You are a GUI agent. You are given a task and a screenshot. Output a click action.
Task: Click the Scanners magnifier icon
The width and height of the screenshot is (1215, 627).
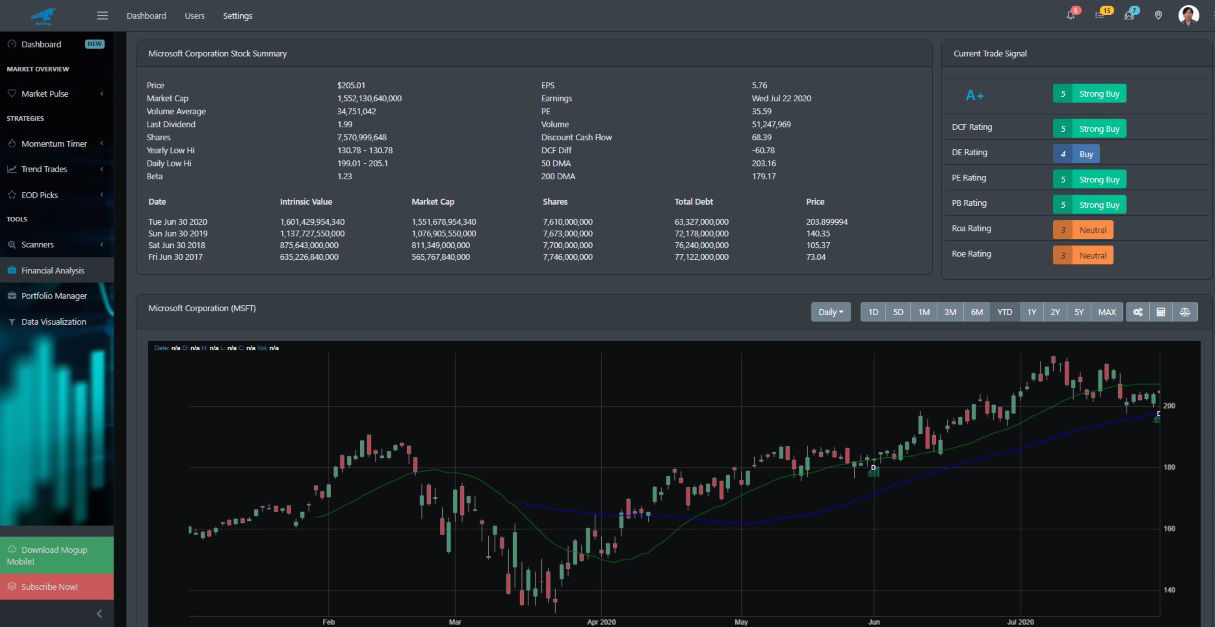coord(12,245)
